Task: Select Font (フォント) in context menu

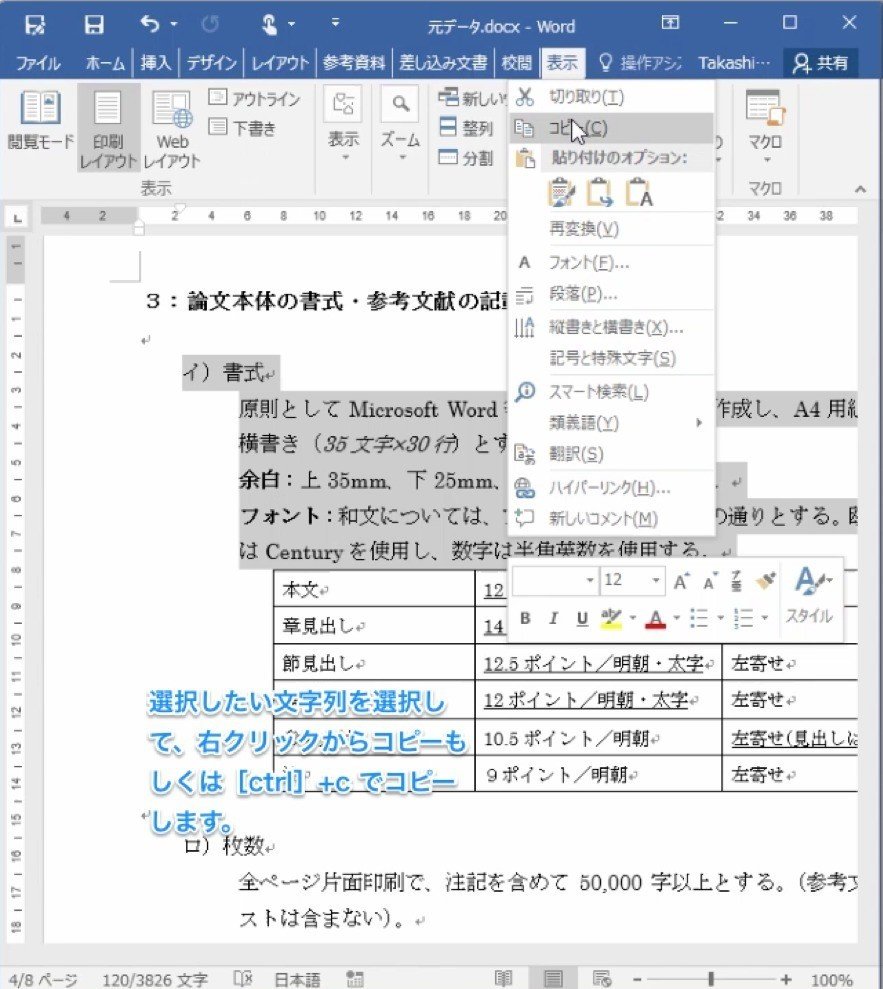Action: click(x=611, y=262)
